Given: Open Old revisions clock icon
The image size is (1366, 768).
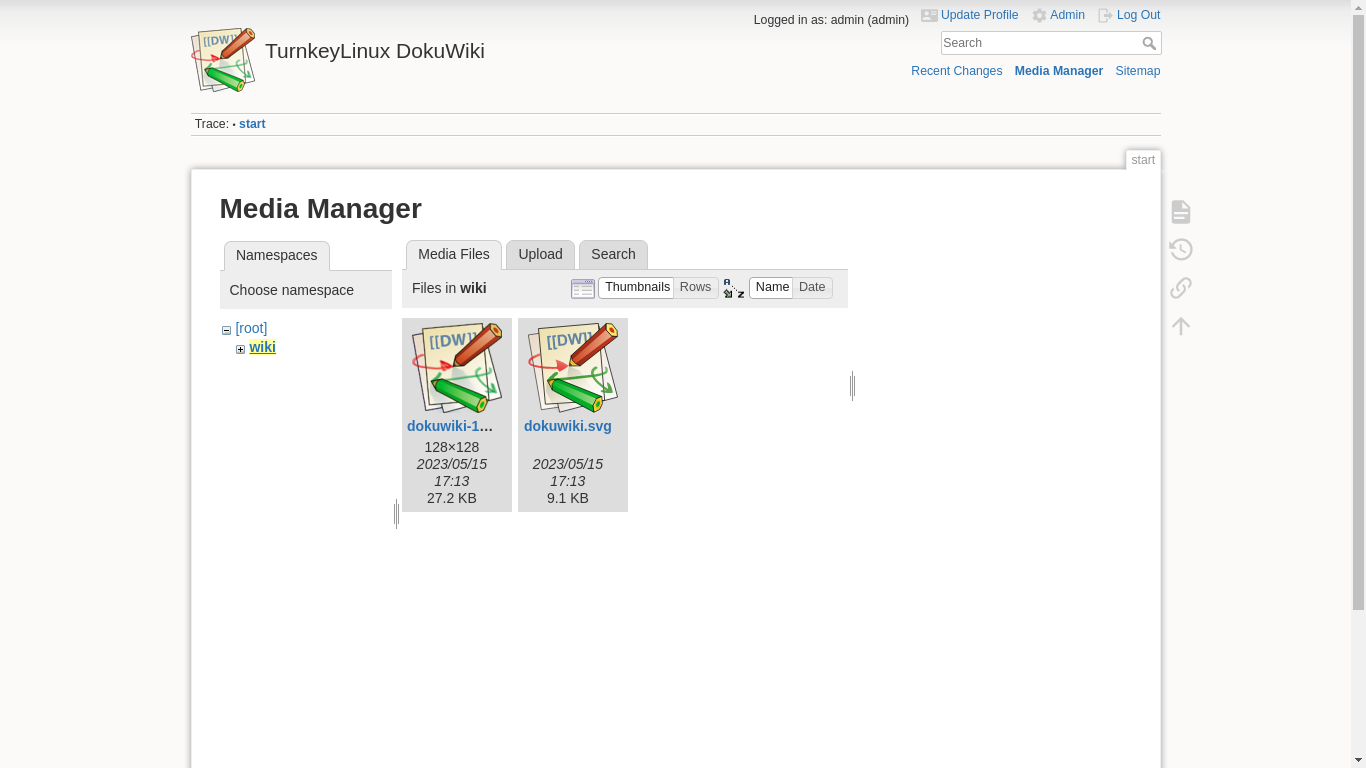Looking at the screenshot, I should coord(1181,250).
